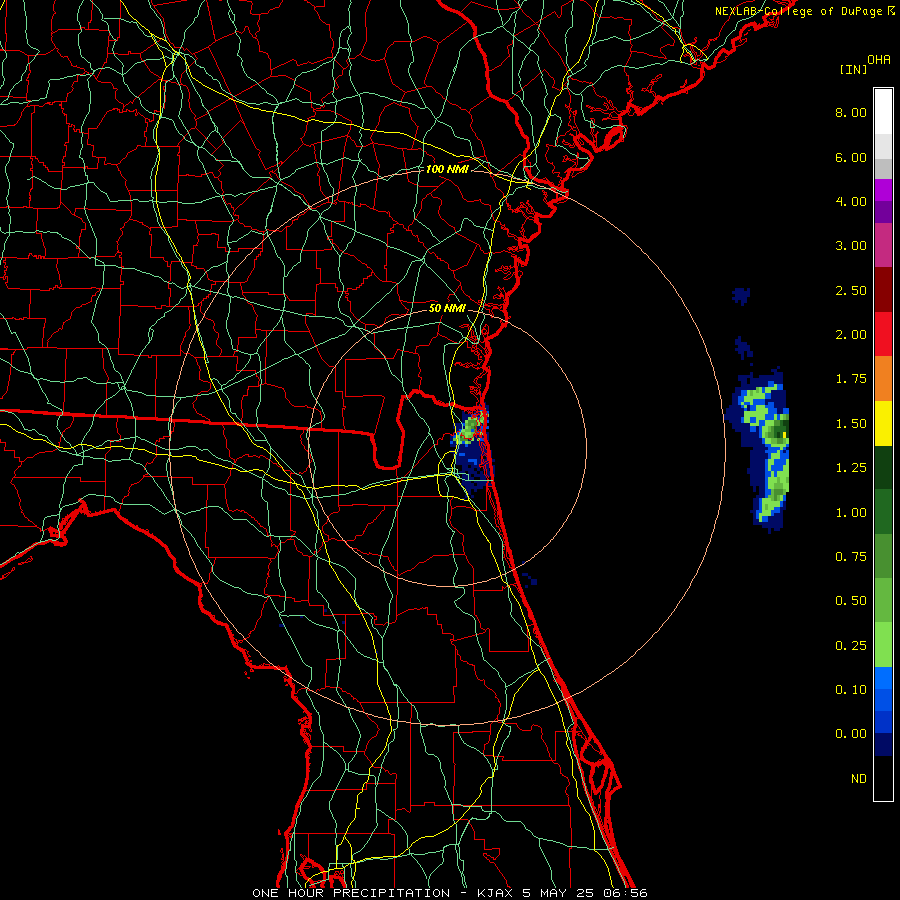The height and width of the screenshot is (900, 900).
Task: Click the 06:56 timestamp in the caption
Action: click(625, 893)
